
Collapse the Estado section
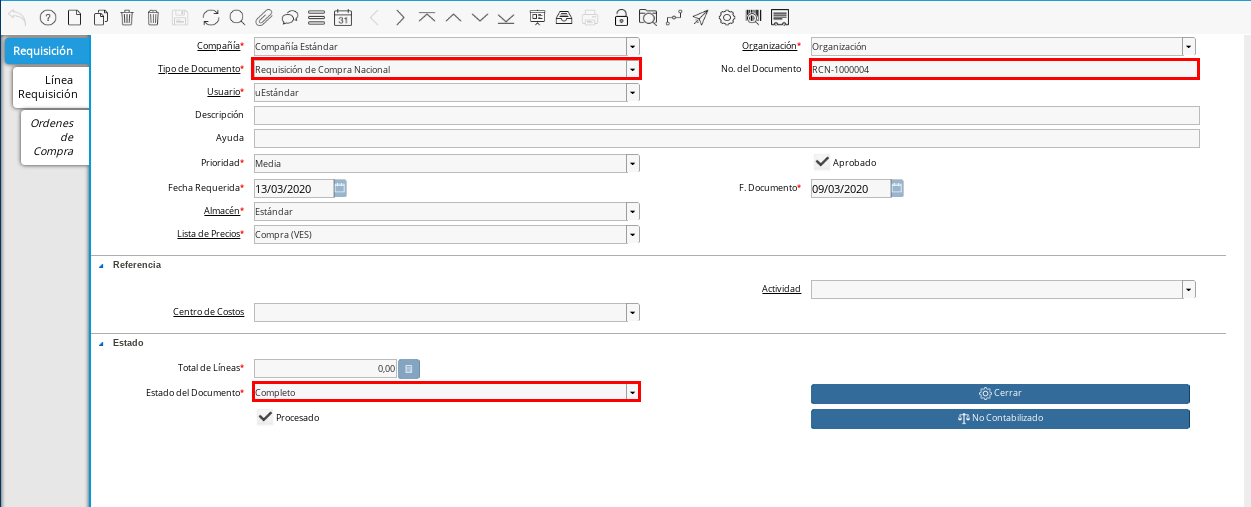tap(101, 343)
